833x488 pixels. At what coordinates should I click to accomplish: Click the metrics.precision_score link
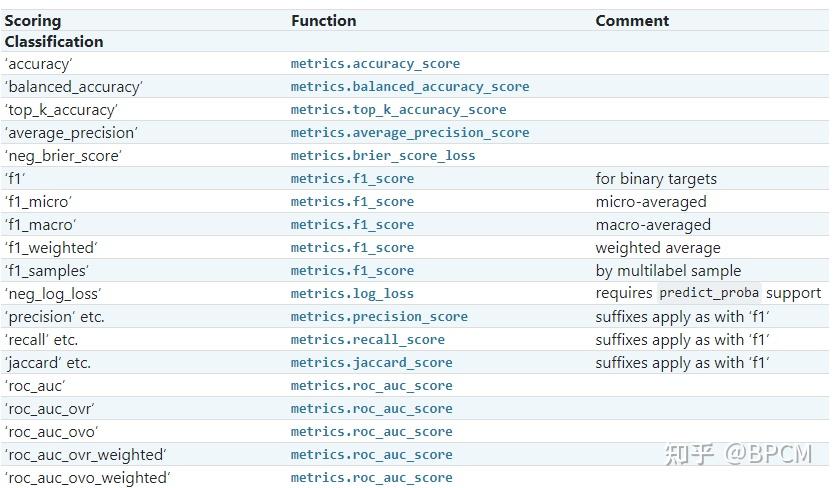(x=379, y=317)
